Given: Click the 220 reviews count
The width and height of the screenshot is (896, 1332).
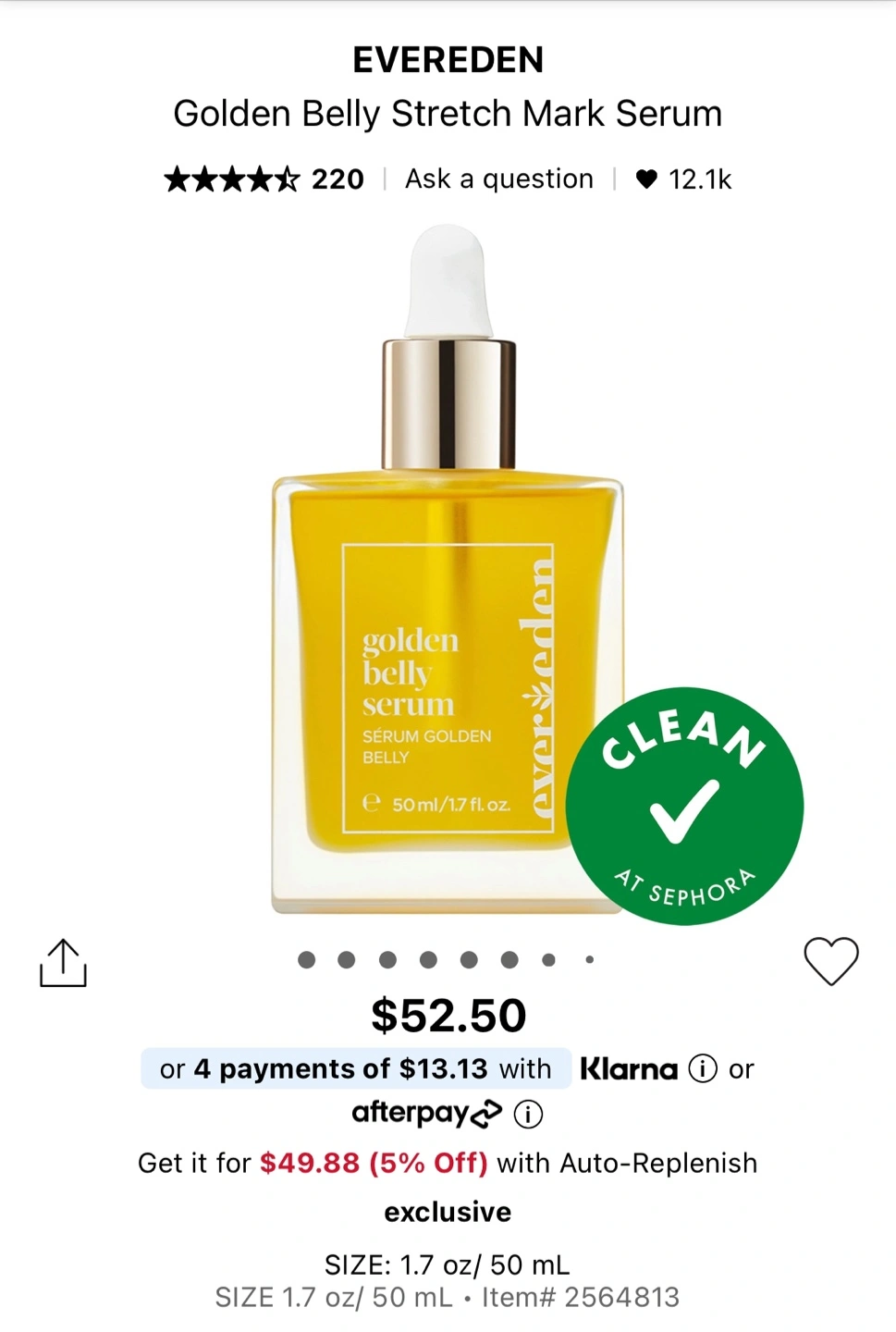Looking at the screenshot, I should click(338, 179).
